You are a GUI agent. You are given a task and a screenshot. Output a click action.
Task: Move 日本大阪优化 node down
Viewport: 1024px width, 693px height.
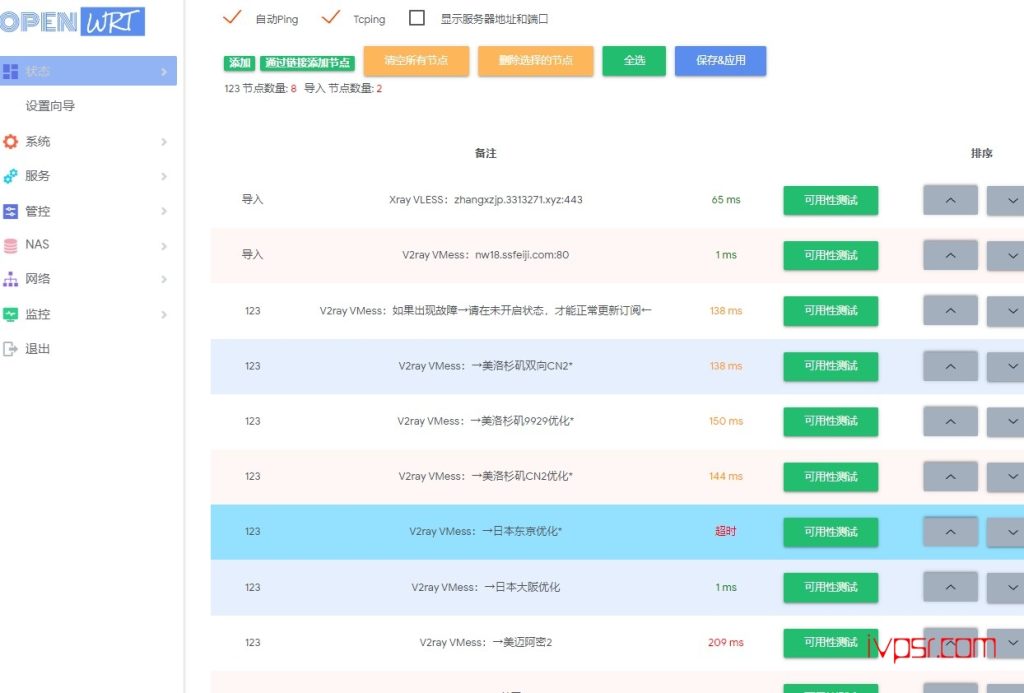coord(1006,587)
